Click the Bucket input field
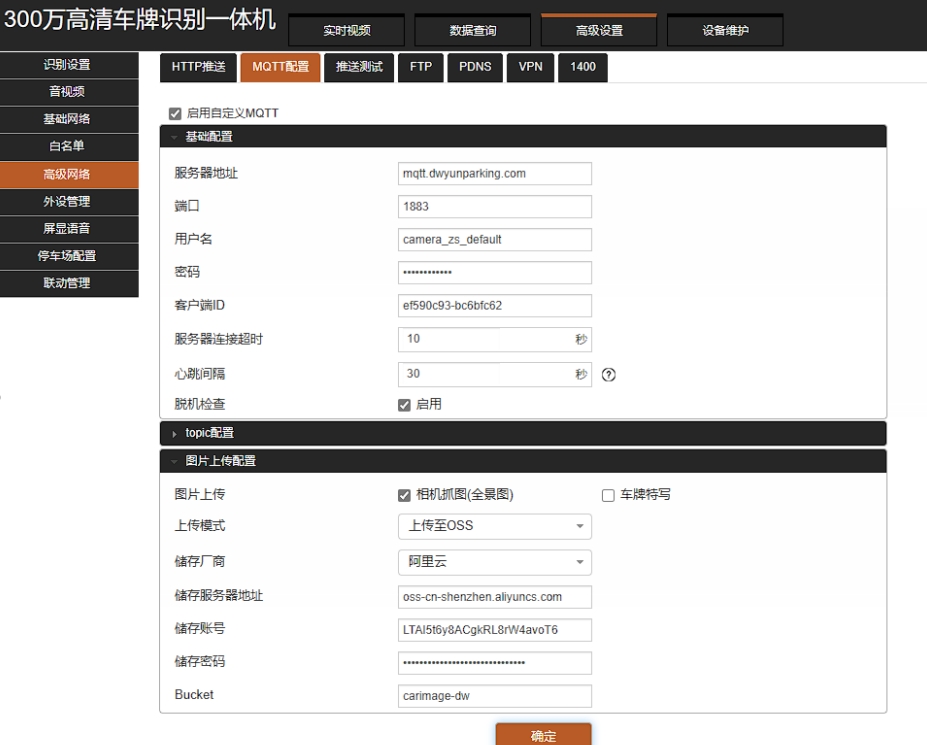This screenshot has width=927, height=745. (494, 695)
